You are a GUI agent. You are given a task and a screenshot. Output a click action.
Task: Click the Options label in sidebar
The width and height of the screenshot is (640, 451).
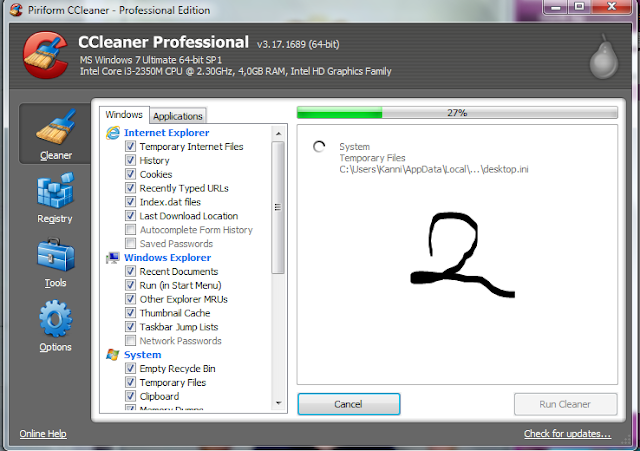pyautogui.click(x=56, y=347)
